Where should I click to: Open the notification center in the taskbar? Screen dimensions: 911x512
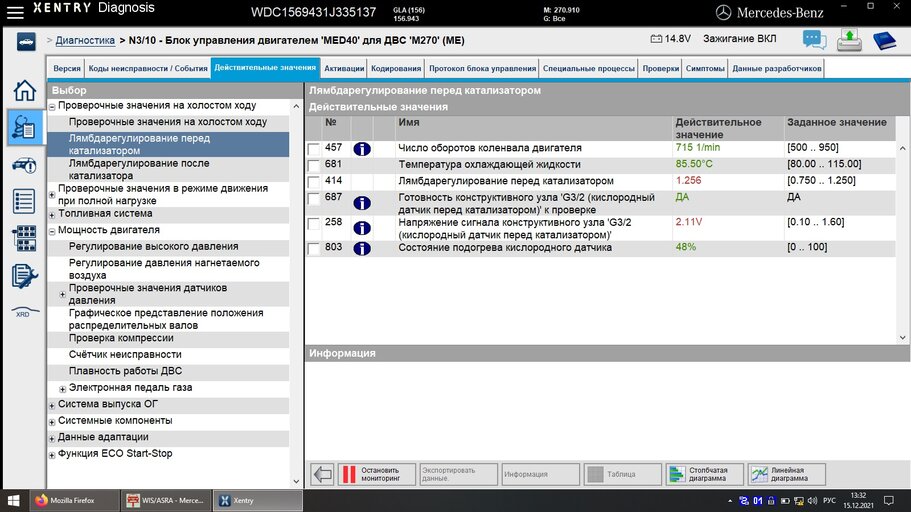pyautogui.click(x=889, y=500)
